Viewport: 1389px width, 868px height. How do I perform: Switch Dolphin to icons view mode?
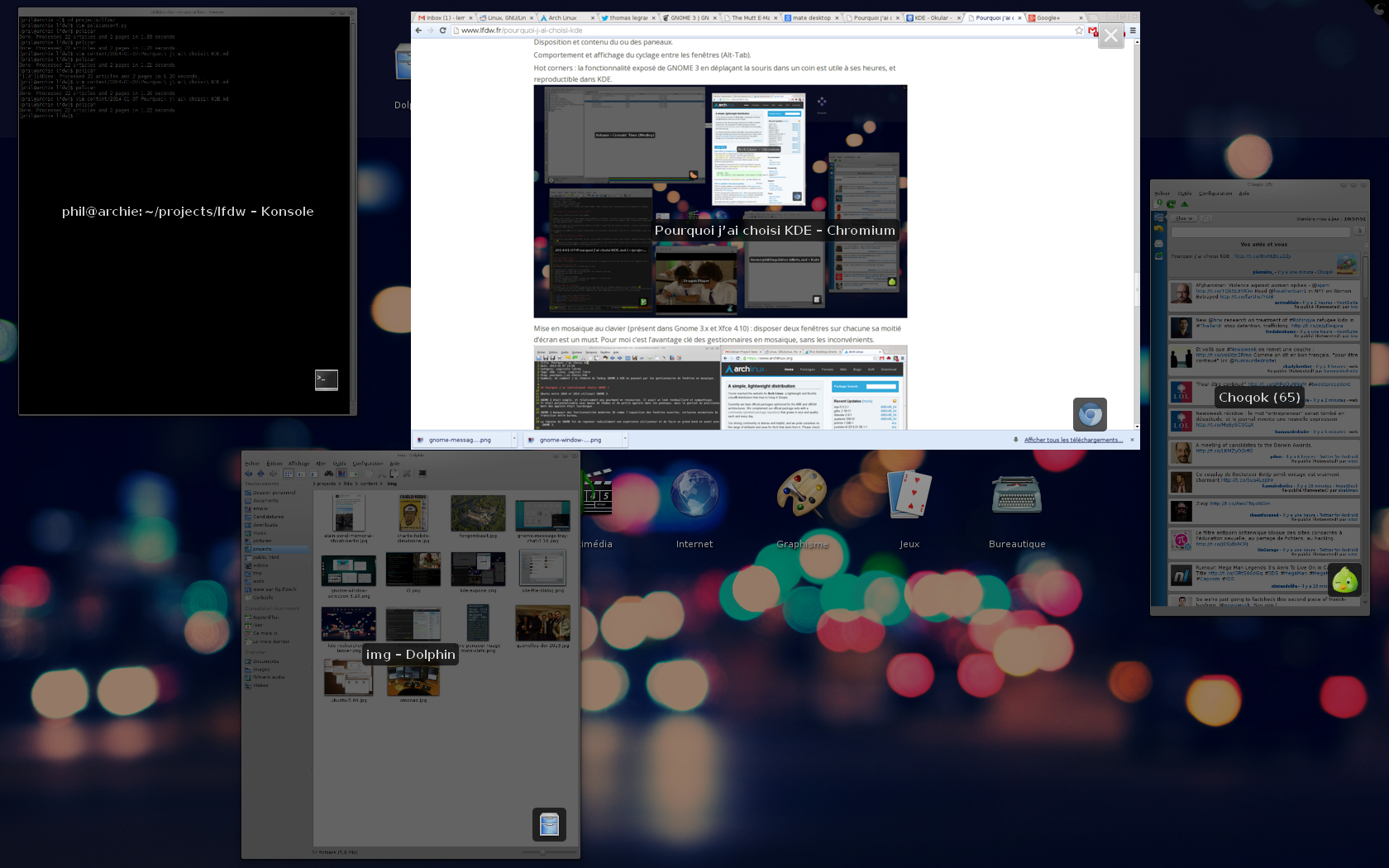pos(289,474)
